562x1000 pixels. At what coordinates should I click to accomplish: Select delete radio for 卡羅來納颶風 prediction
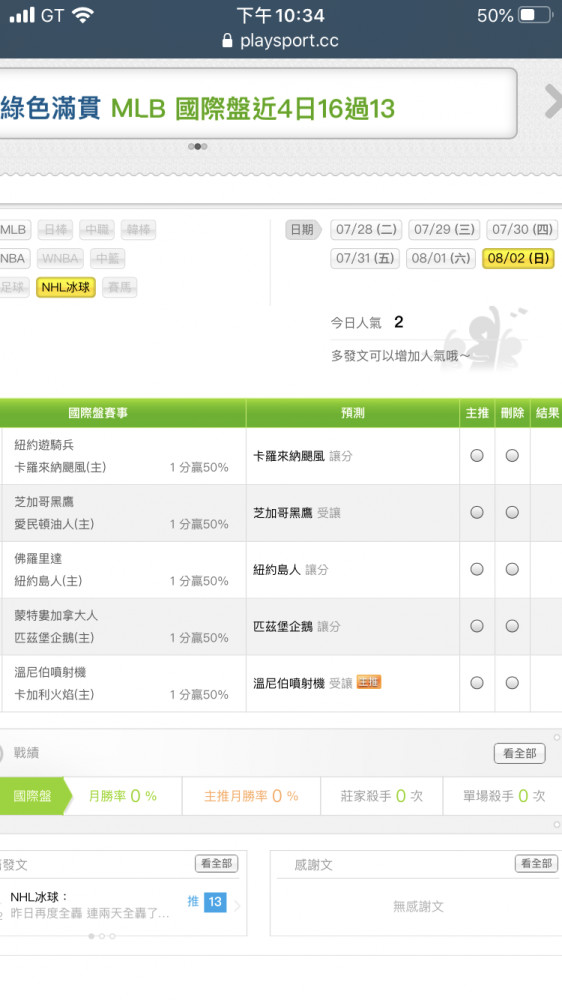(512, 455)
